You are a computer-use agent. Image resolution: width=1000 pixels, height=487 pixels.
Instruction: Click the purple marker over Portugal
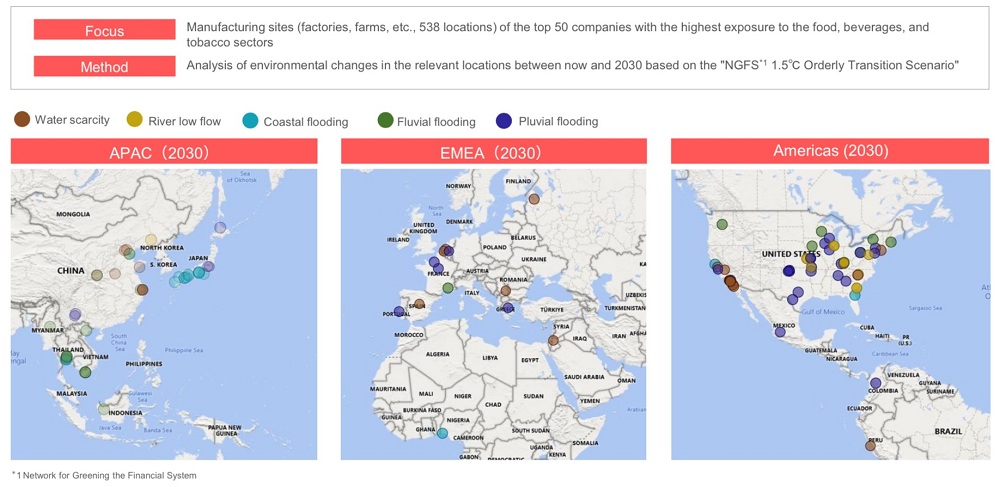point(400,311)
